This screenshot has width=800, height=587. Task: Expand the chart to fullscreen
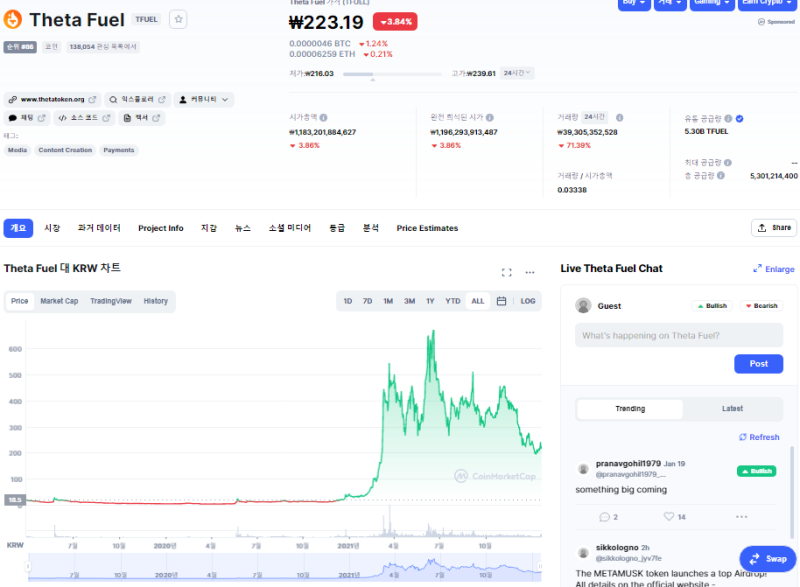click(506, 272)
